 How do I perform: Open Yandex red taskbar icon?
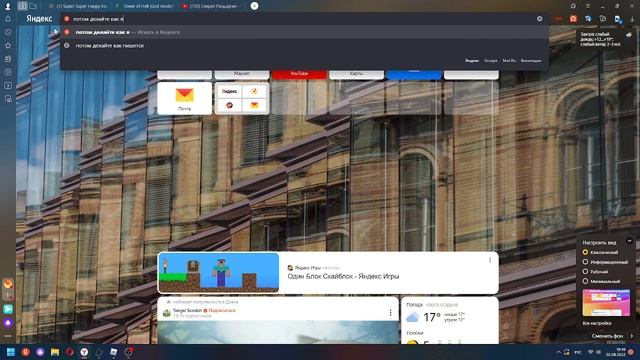[x=25, y=352]
